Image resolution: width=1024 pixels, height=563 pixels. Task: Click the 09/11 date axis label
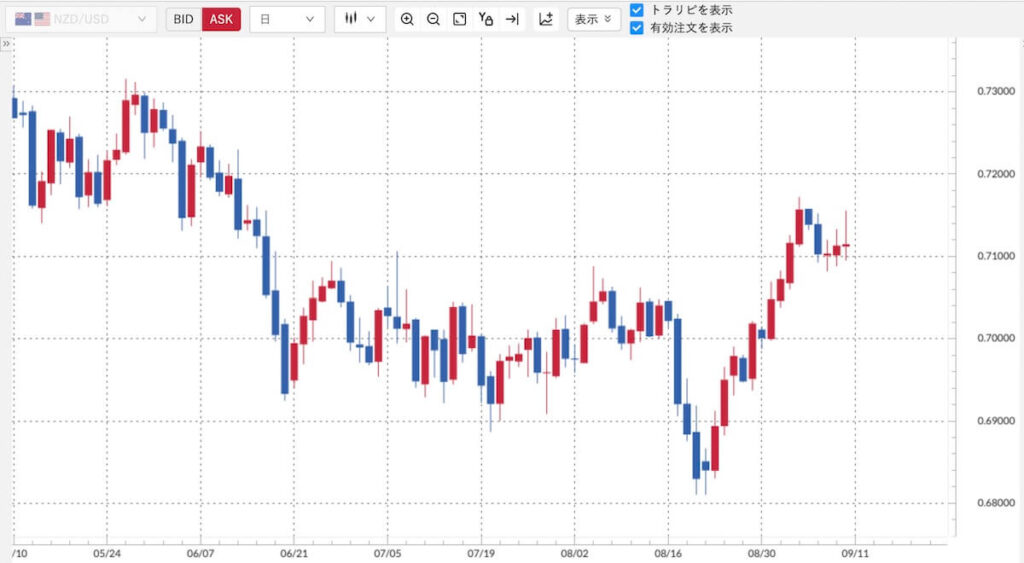[855, 554]
